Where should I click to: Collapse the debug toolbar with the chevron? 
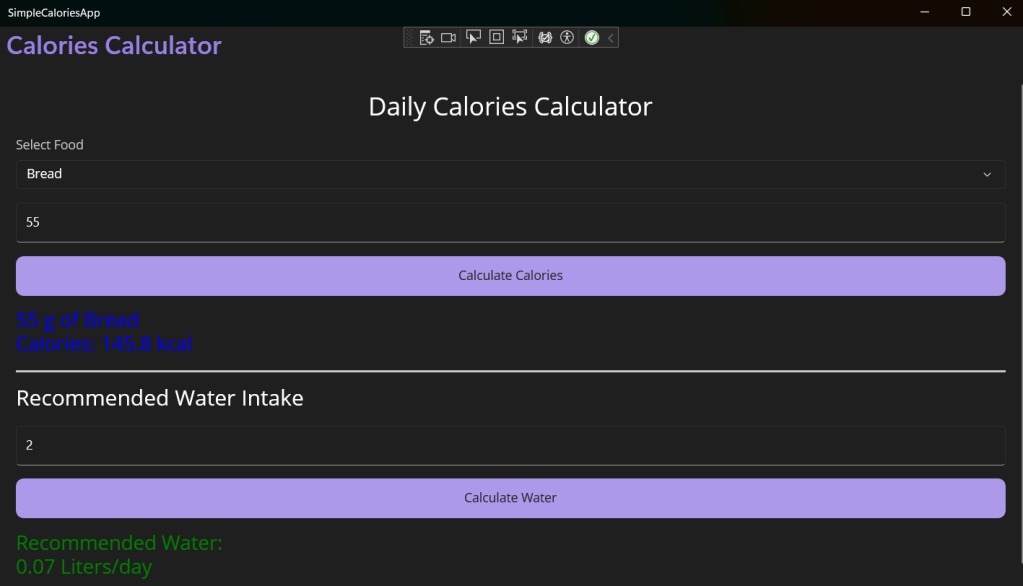pyautogui.click(x=611, y=38)
